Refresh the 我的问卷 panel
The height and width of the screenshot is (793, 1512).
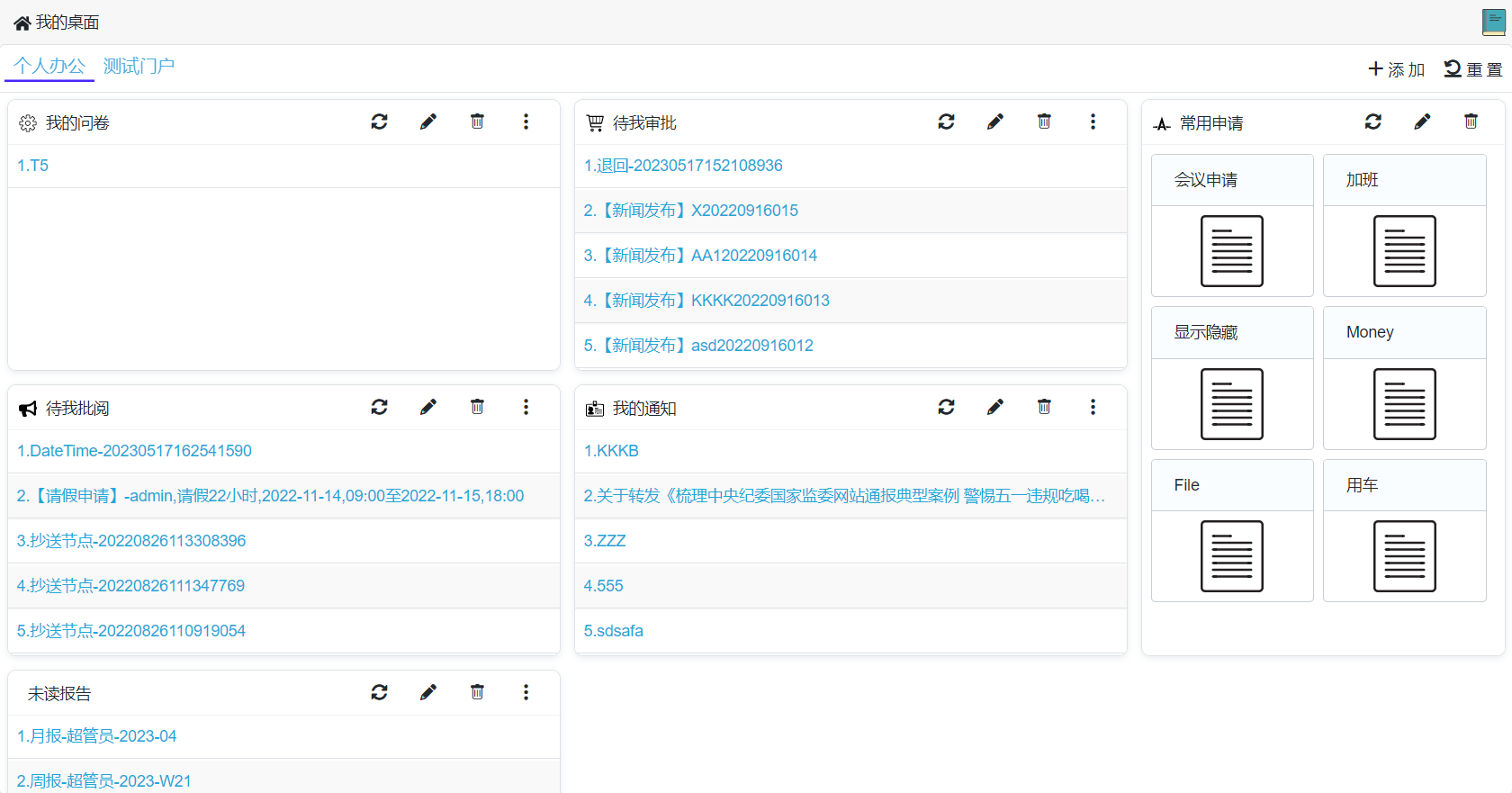(379, 122)
